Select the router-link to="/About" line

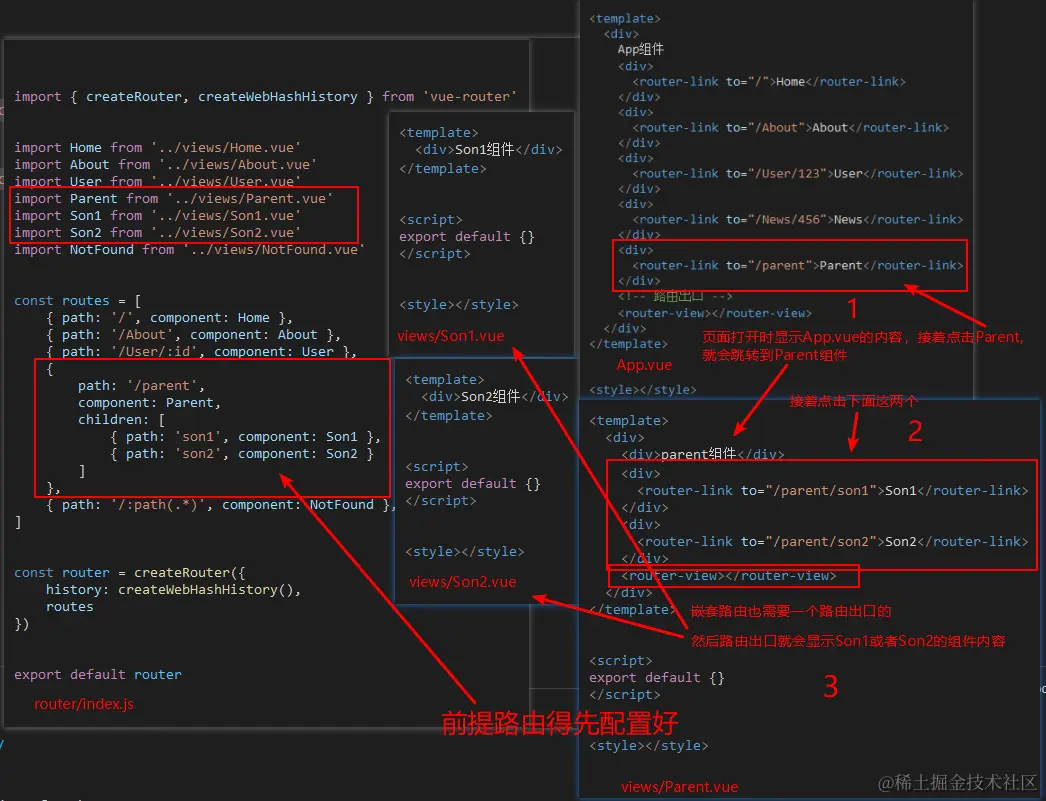pyautogui.click(x=791, y=127)
